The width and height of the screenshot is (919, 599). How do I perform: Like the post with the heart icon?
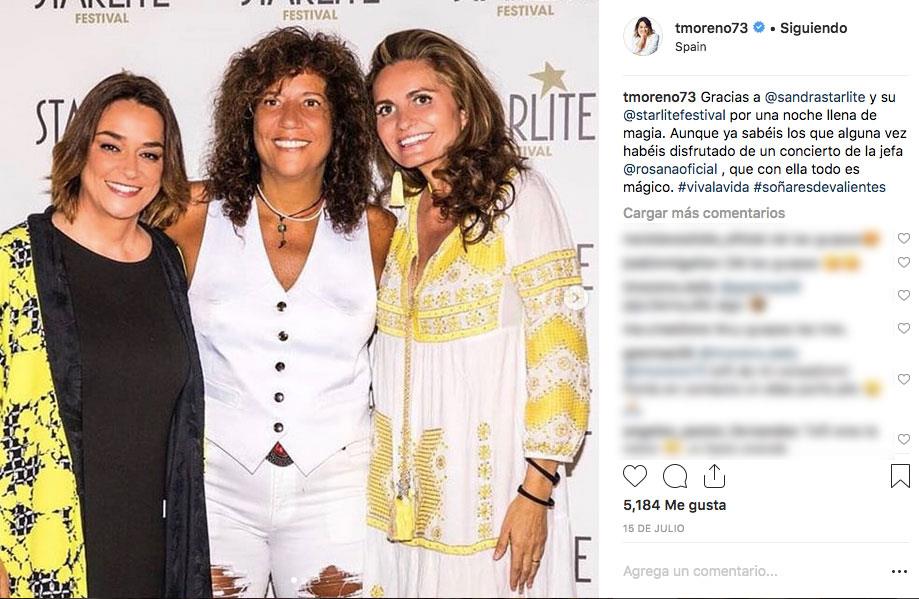pos(635,476)
